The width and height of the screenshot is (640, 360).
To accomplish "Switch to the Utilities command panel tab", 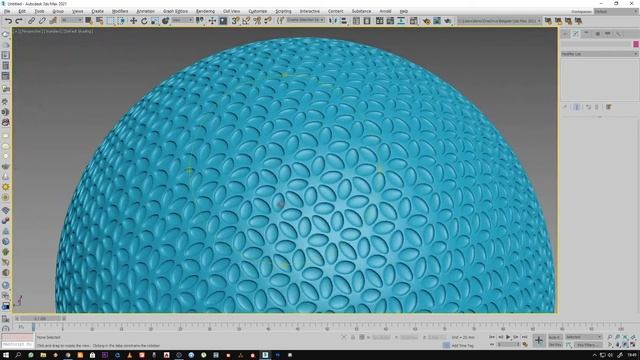I will pyautogui.click(x=619, y=34).
